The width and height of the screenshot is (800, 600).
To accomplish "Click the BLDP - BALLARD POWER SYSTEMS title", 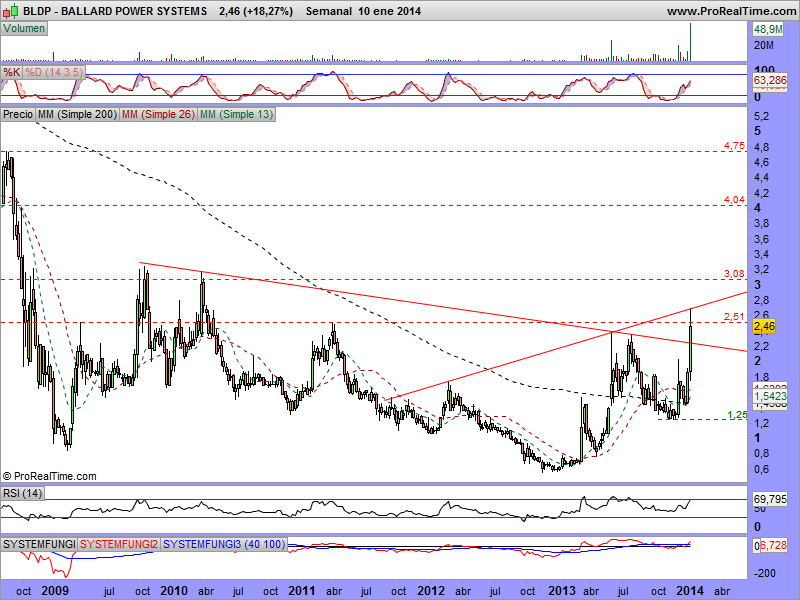I will pyautogui.click(x=115, y=11).
